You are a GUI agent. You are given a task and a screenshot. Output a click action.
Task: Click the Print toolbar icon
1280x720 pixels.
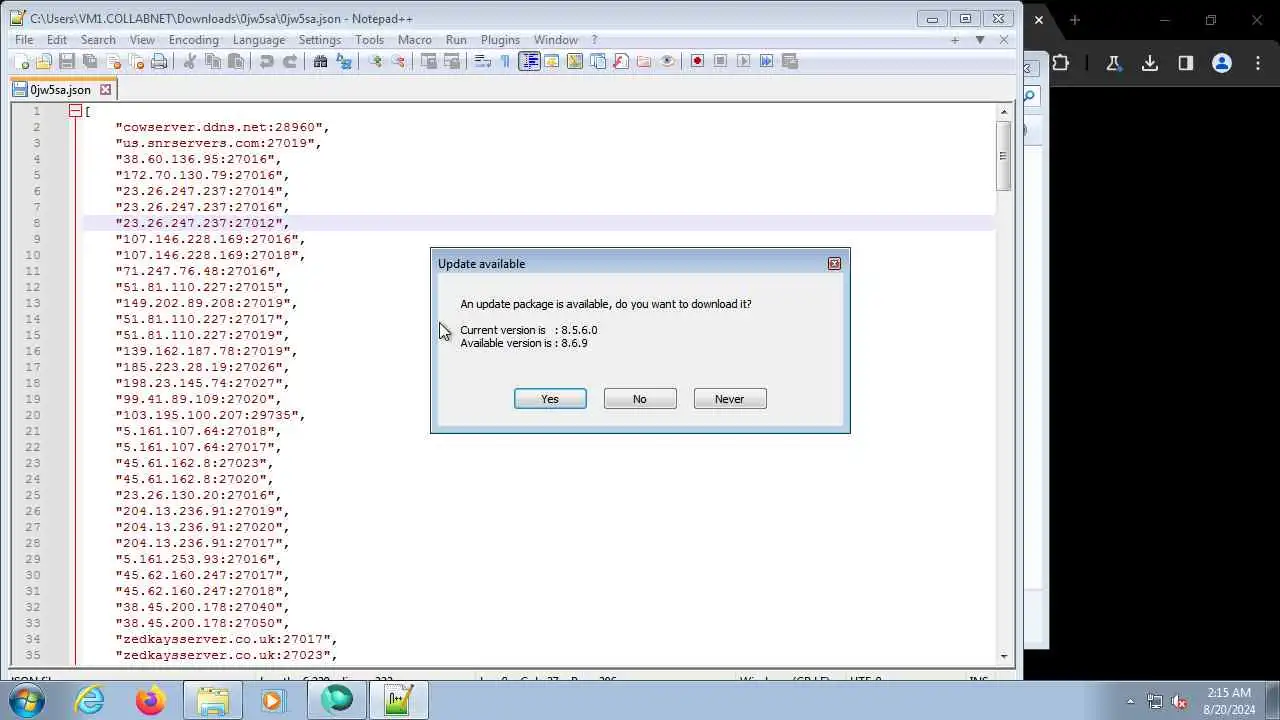point(159,61)
